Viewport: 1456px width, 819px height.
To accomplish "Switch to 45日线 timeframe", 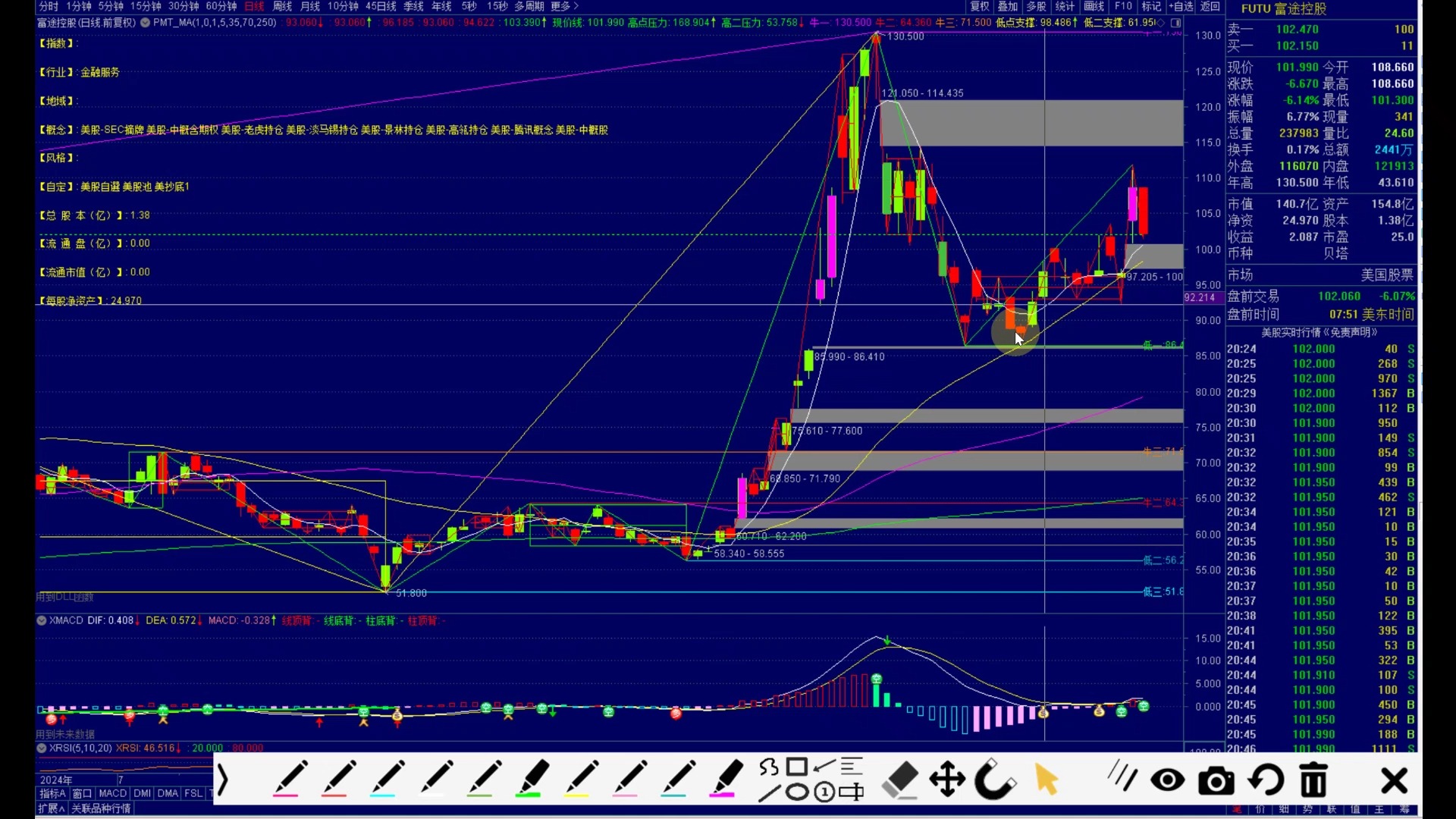I will 381,6.
